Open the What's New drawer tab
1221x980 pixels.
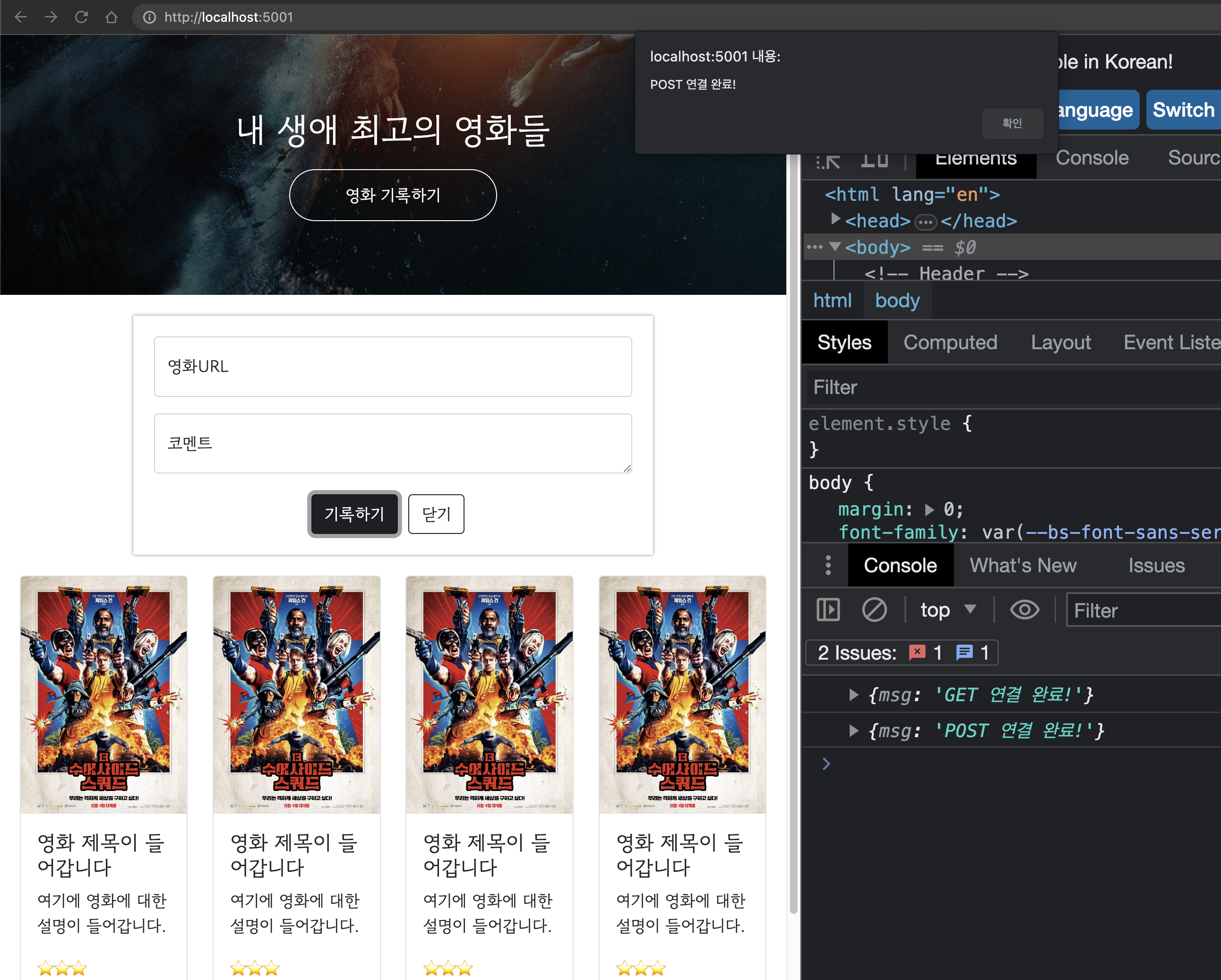point(1022,565)
